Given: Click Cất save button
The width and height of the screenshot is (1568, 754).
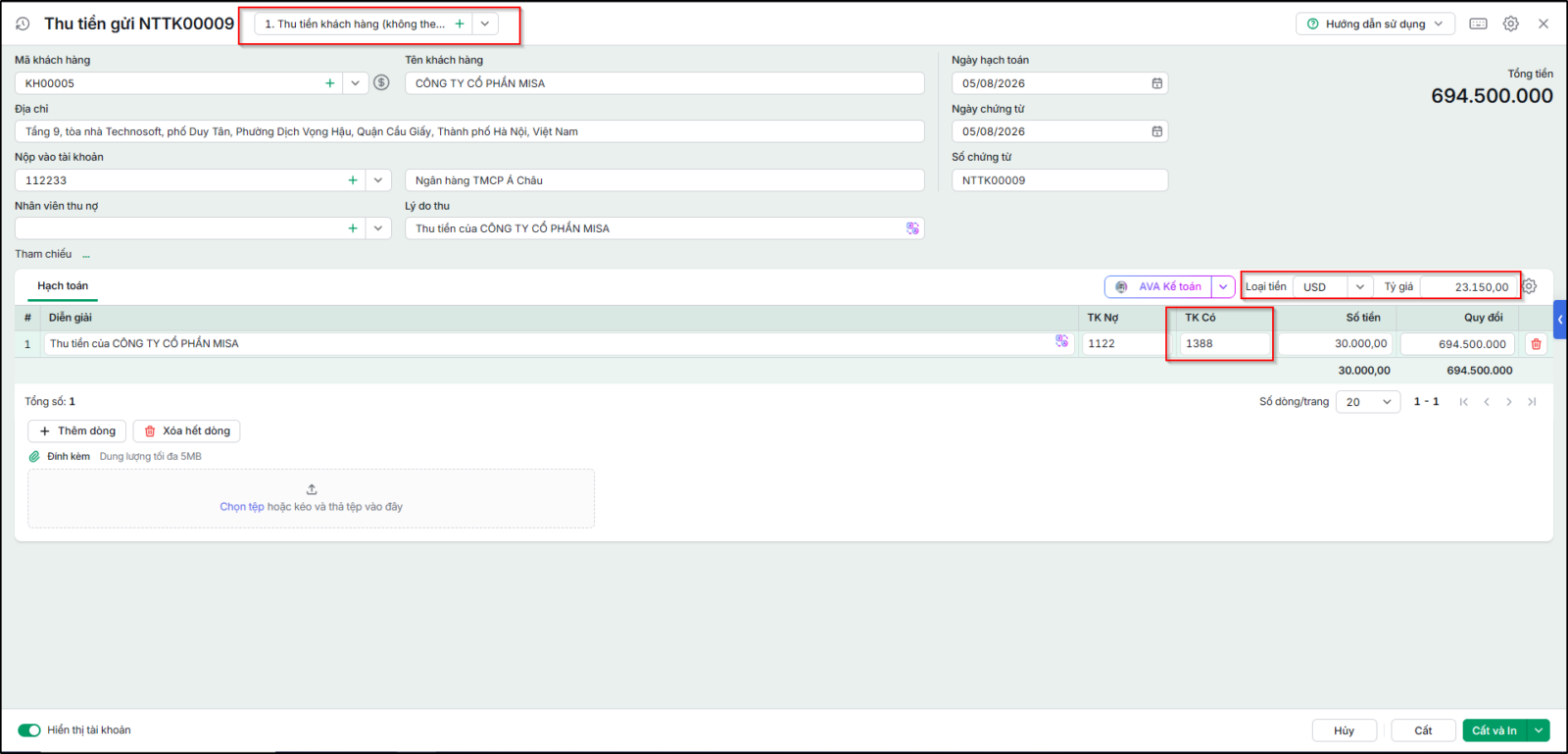Looking at the screenshot, I should point(1423,730).
